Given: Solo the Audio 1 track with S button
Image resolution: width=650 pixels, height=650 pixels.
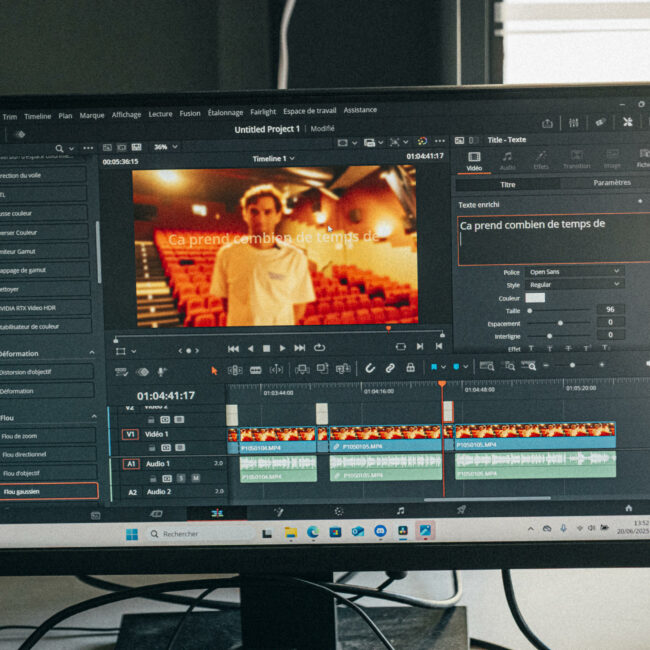Looking at the screenshot, I should point(181,478).
